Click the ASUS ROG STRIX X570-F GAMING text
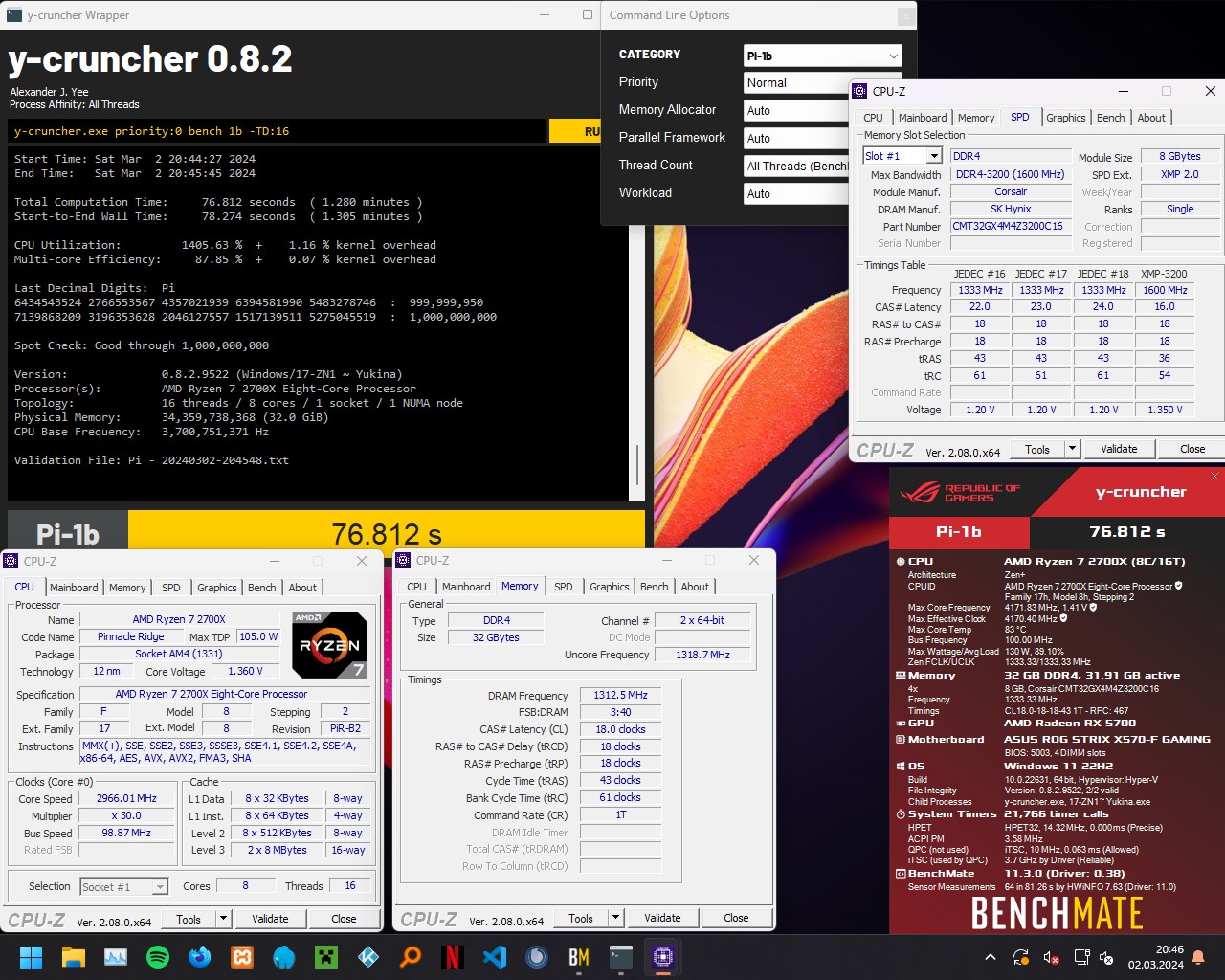1225x980 pixels. click(x=1107, y=740)
